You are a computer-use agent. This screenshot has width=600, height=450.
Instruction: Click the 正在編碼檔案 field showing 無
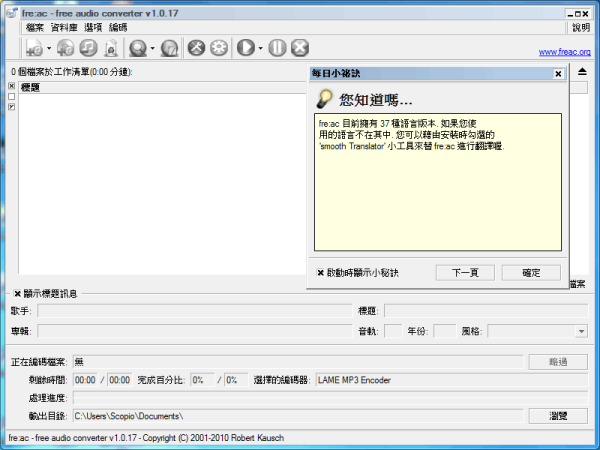(x=298, y=362)
